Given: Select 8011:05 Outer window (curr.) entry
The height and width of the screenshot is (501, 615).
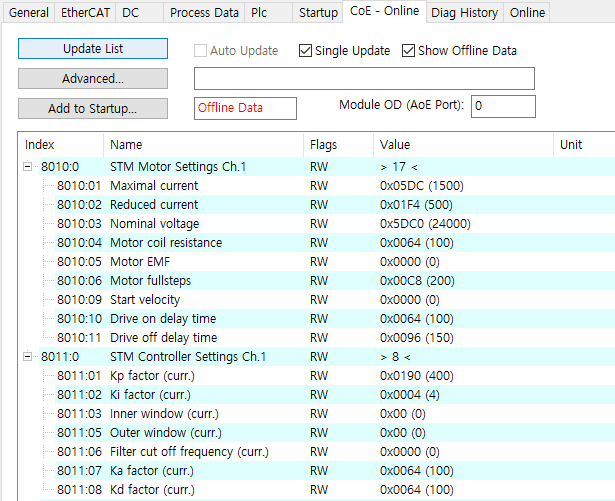Looking at the screenshot, I should (335, 433).
